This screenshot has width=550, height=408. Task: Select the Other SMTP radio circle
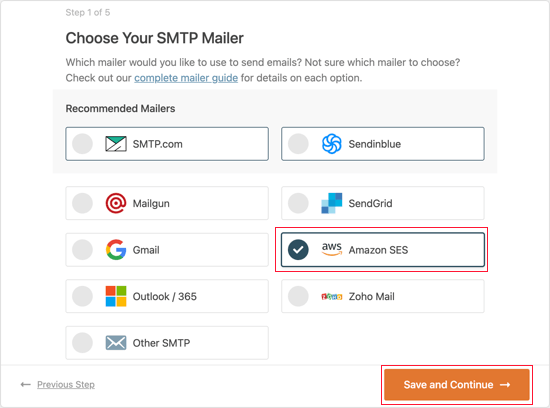point(82,343)
